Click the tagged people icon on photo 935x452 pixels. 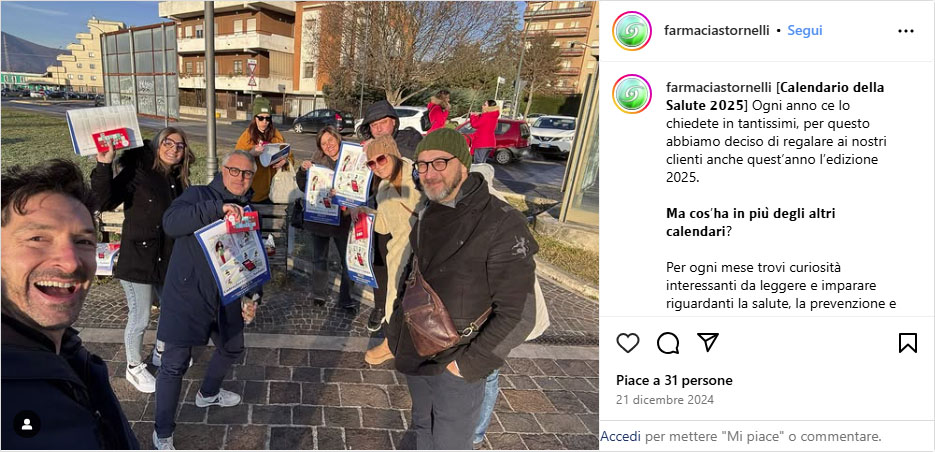click(x=27, y=424)
